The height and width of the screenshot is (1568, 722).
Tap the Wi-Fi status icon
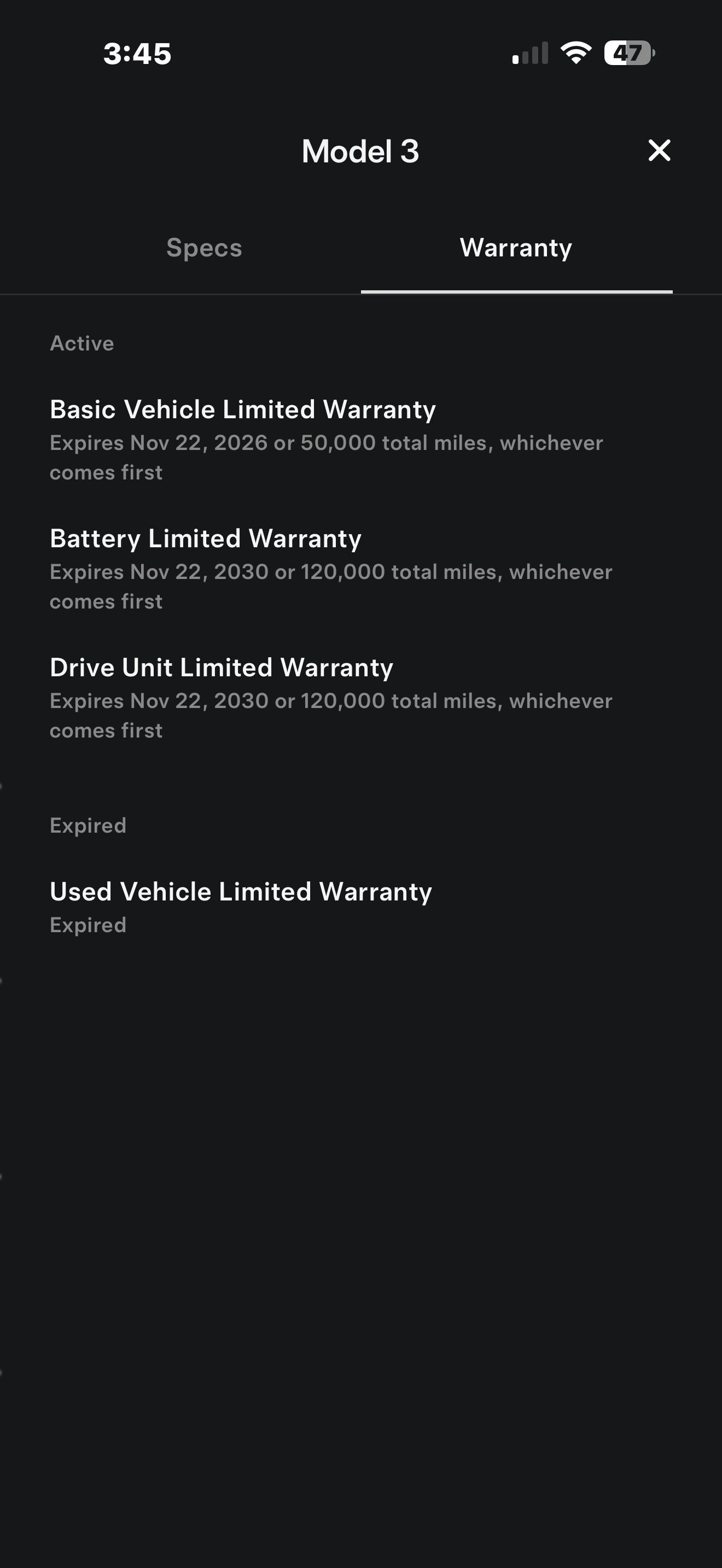click(x=576, y=53)
